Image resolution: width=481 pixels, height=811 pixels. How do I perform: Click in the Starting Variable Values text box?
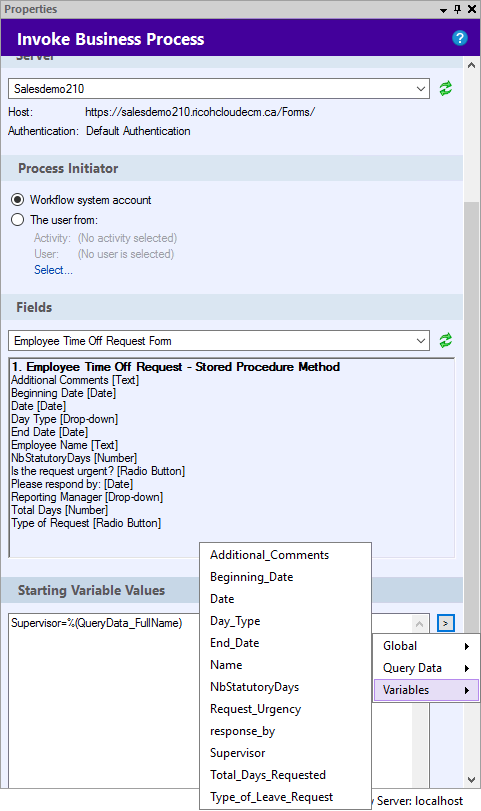click(103, 701)
